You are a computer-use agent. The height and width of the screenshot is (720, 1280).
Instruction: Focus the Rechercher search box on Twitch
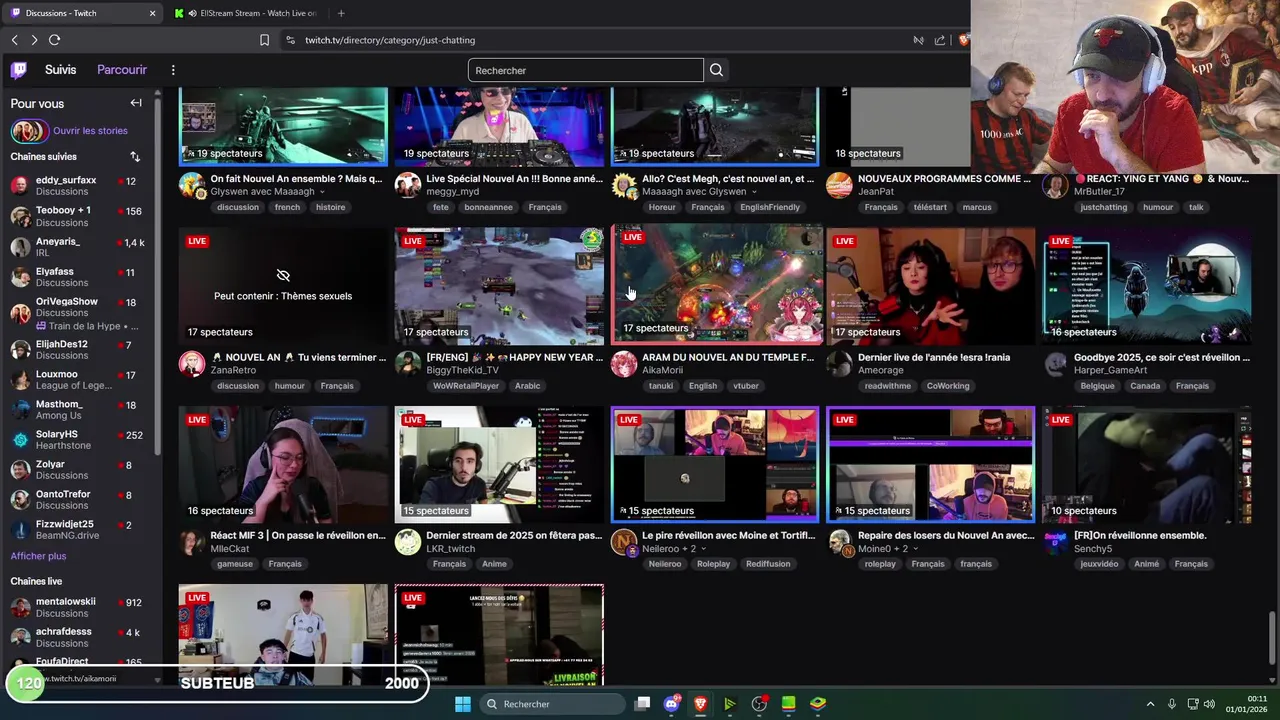pos(585,70)
